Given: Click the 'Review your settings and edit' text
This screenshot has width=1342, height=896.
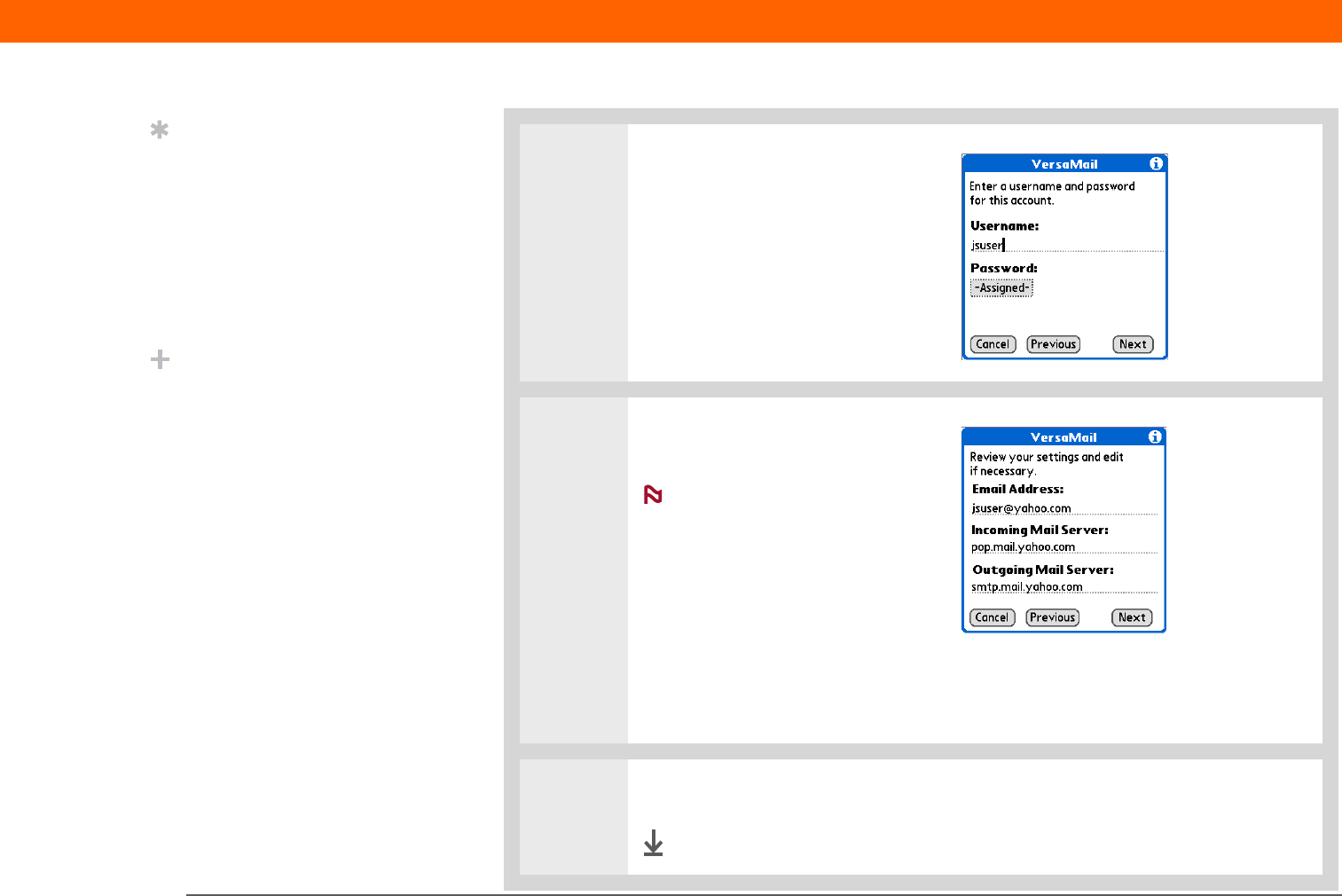Looking at the screenshot, I should click(x=1047, y=457).
